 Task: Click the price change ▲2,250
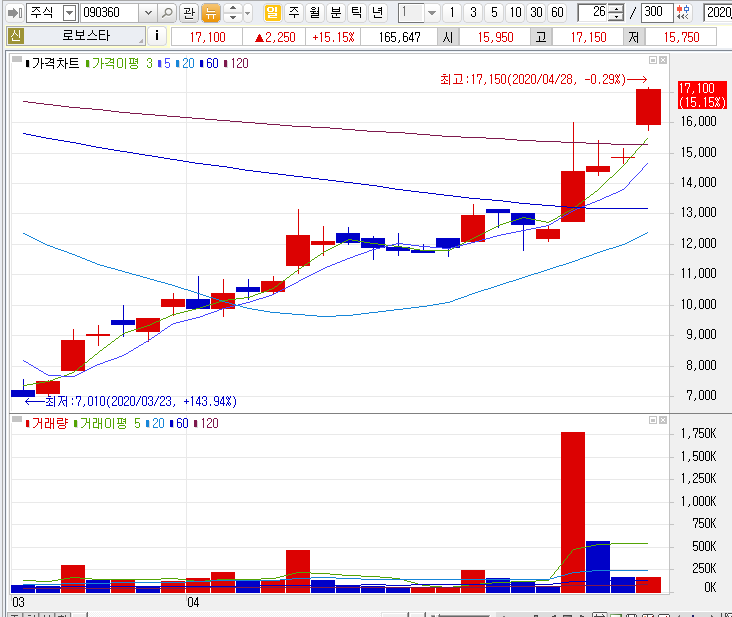coord(275,37)
